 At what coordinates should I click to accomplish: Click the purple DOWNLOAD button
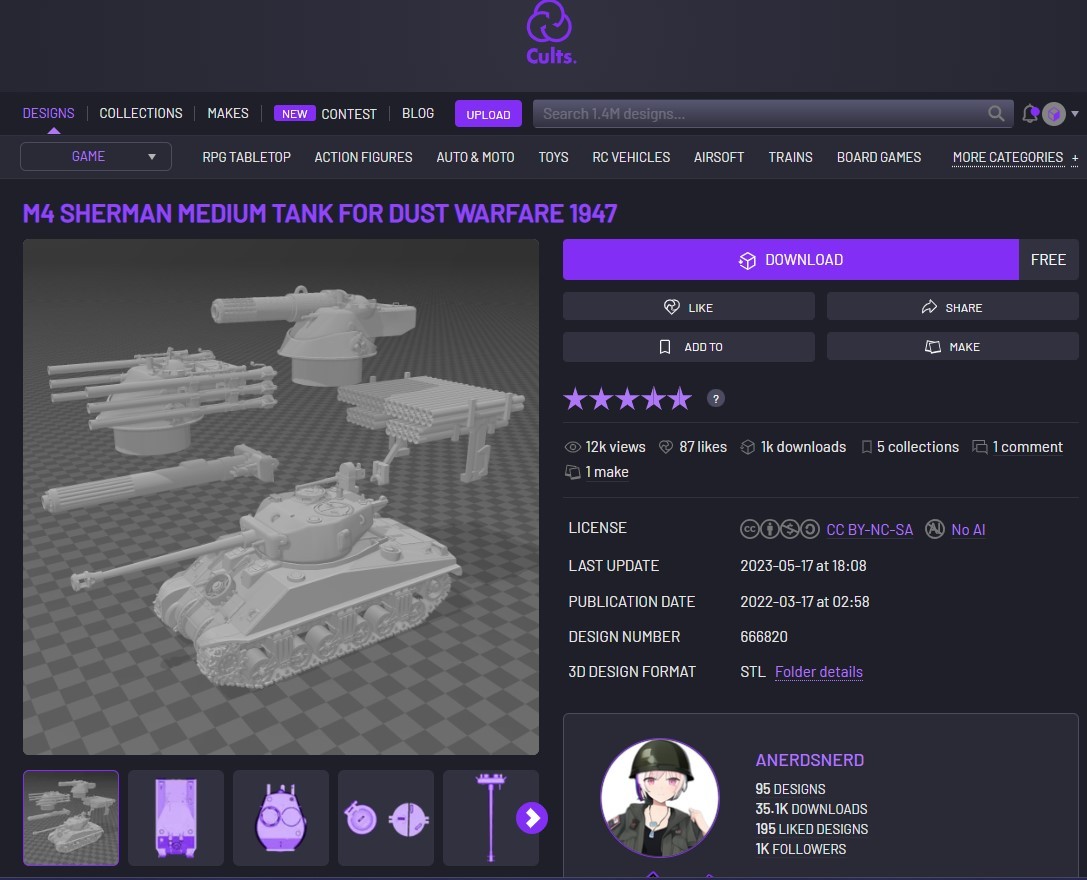790,259
